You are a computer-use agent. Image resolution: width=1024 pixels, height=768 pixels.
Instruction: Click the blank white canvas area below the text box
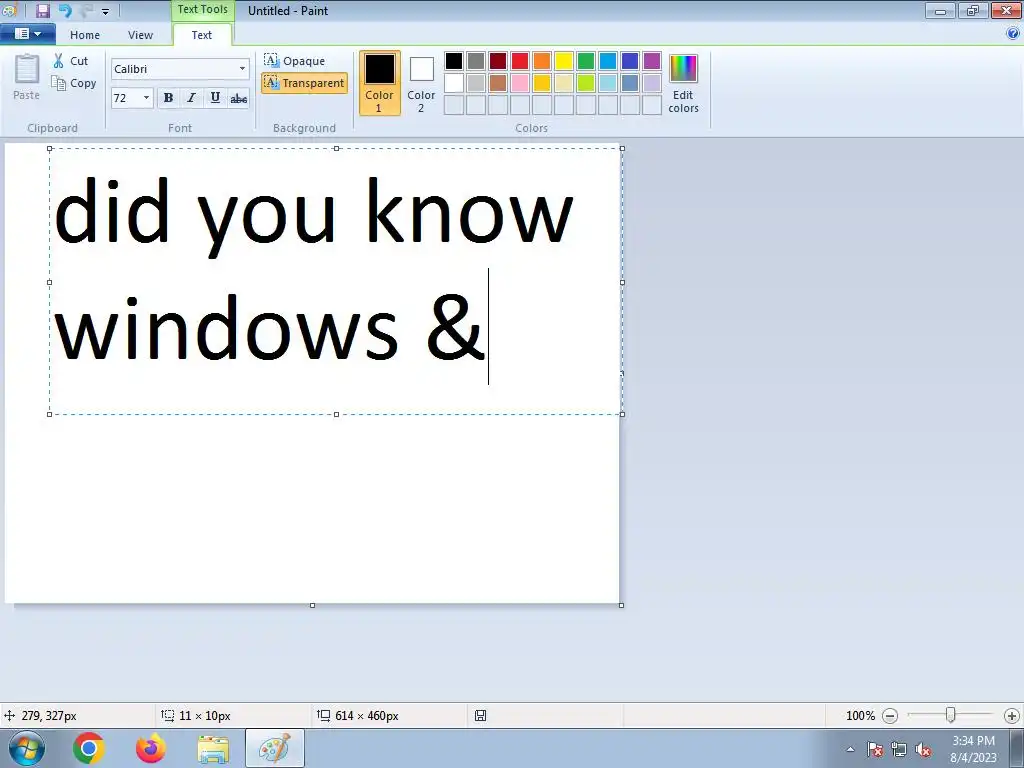click(x=312, y=509)
